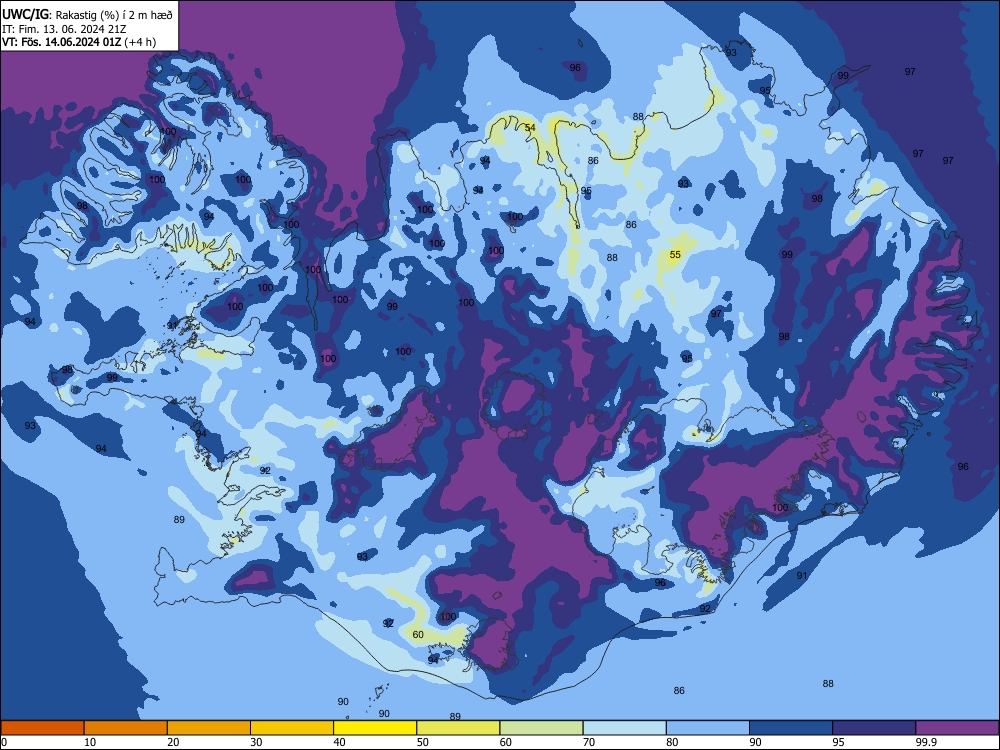
Task: Click the '54' humidity value on the map
Action: click(530, 128)
